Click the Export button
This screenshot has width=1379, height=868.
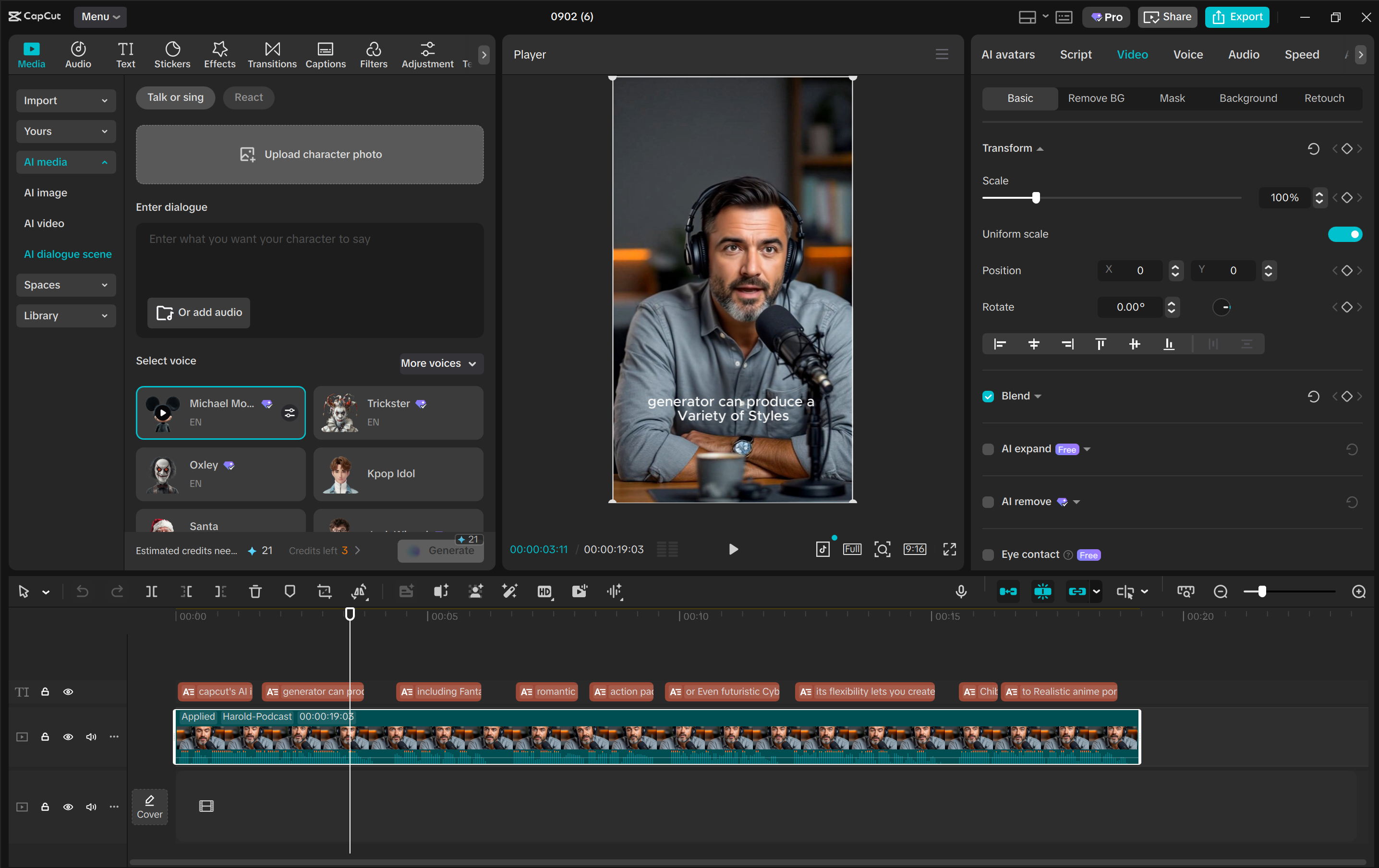click(x=1237, y=17)
